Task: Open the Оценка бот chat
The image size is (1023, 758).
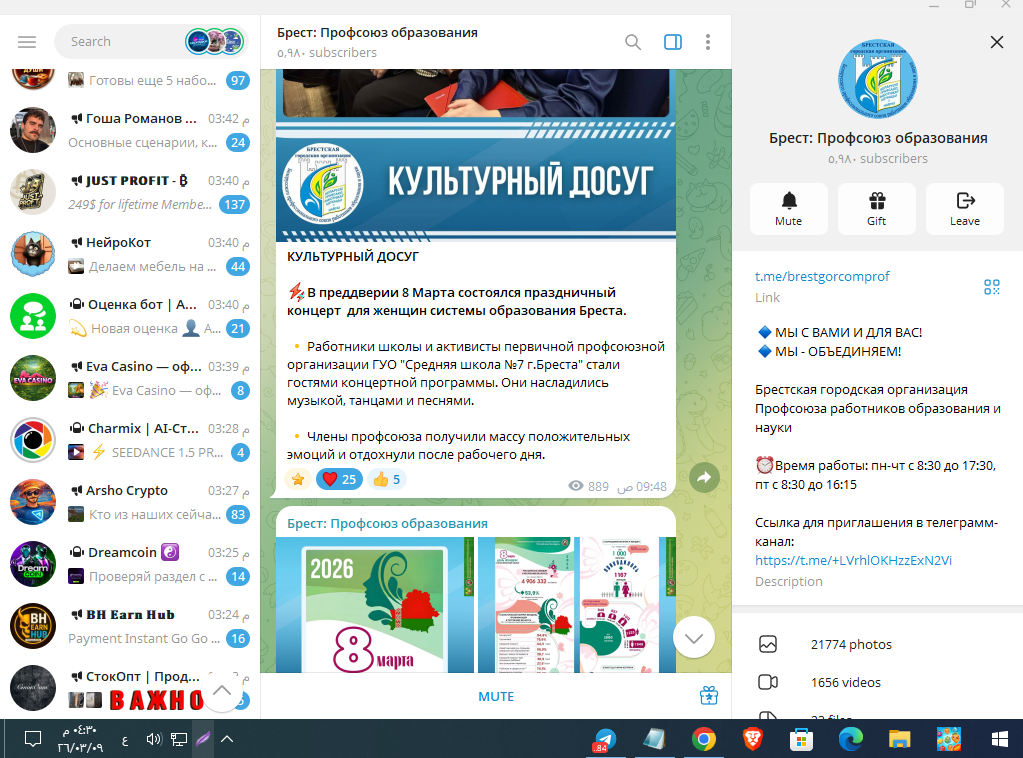Action: (130, 316)
